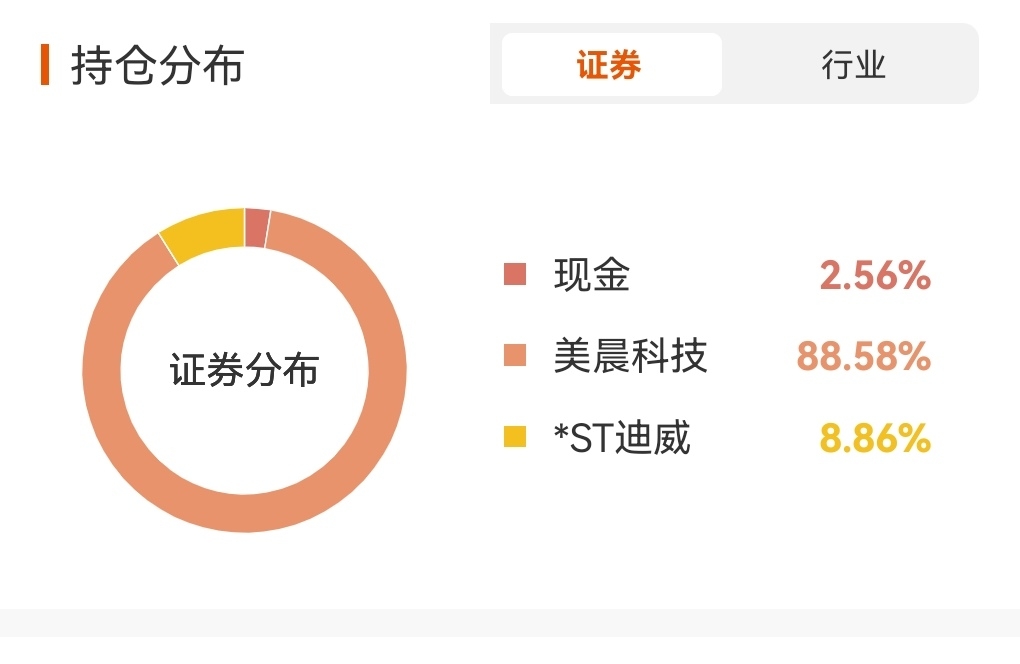Select the 美晨科技 legend label
The width and height of the screenshot is (1020, 664).
click(x=630, y=356)
